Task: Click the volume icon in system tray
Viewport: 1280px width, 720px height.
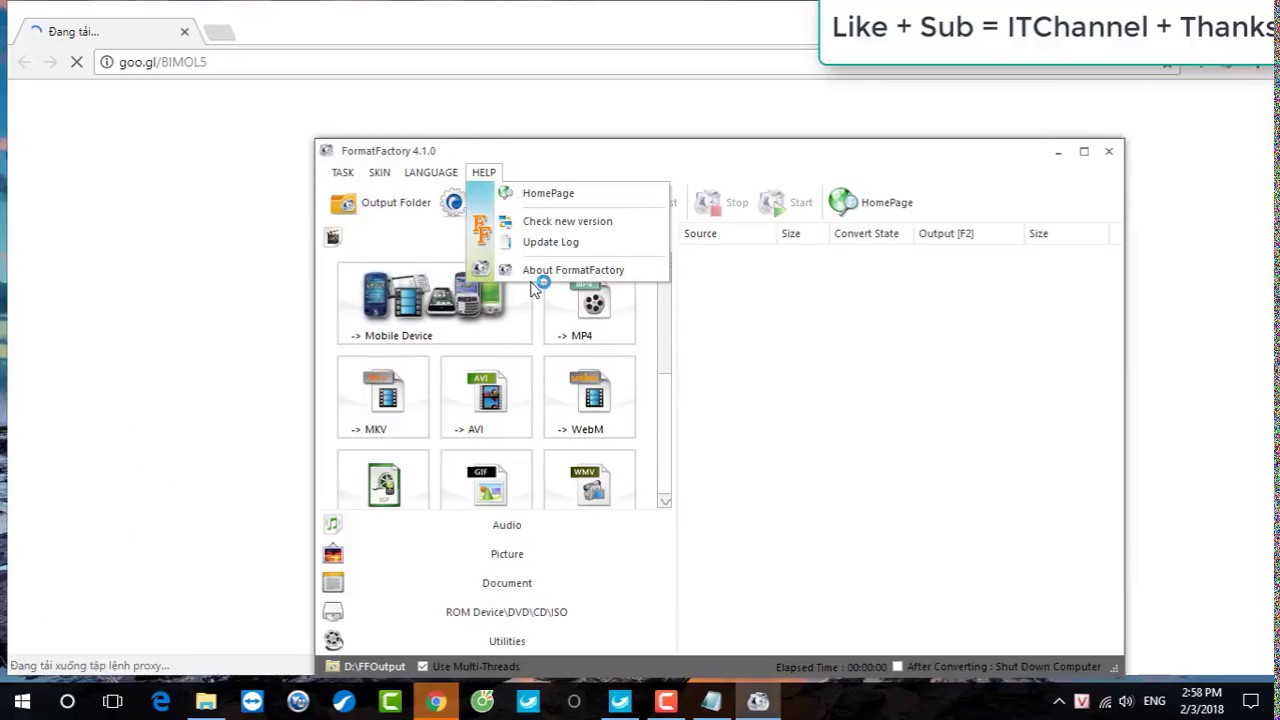Action: (1126, 702)
